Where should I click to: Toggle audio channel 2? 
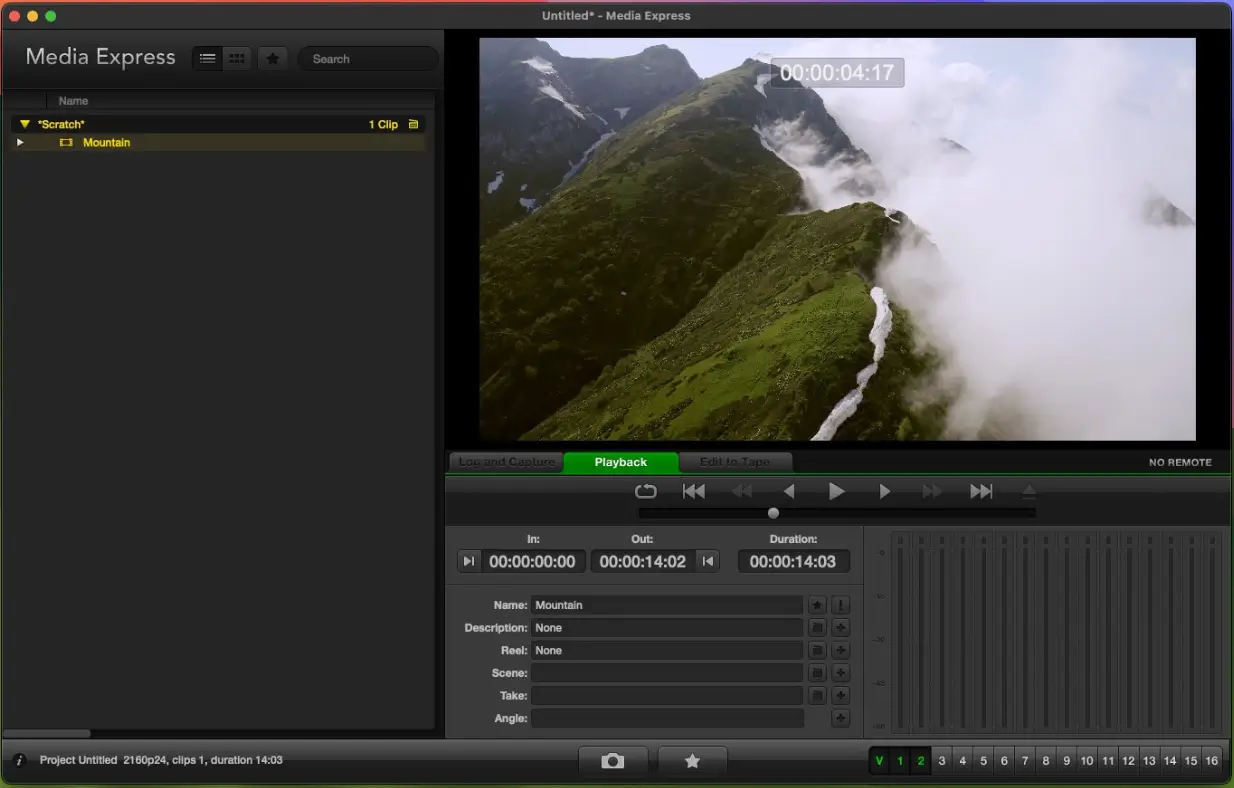click(921, 761)
